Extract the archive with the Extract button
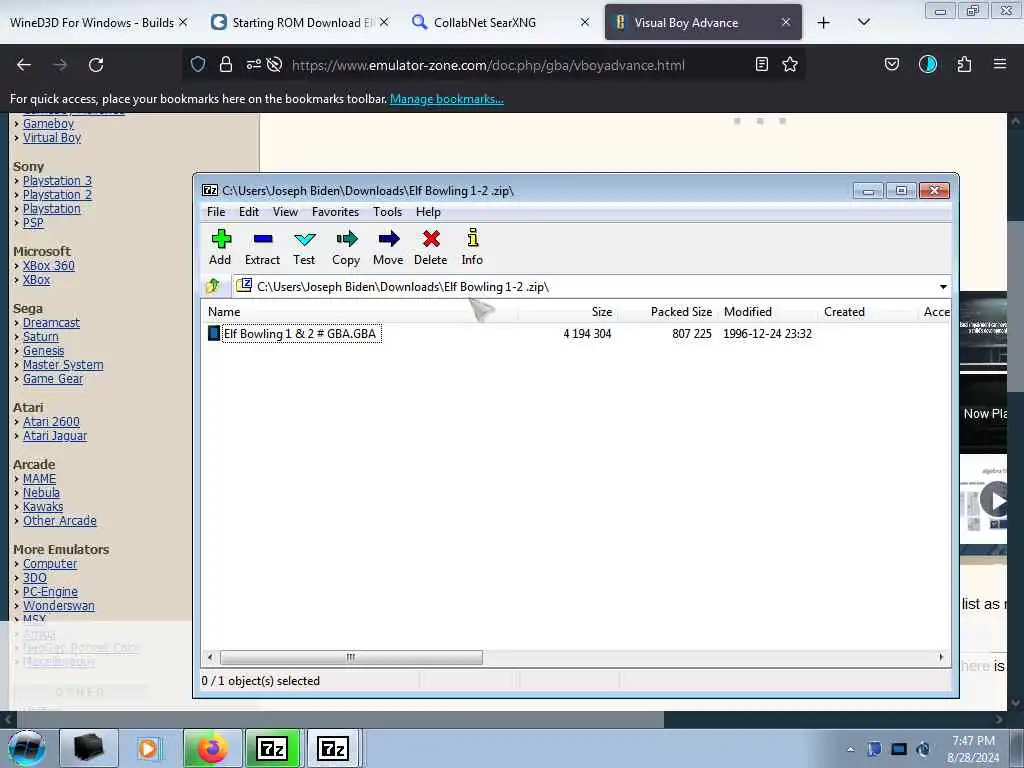Viewport: 1024px width, 768px height. click(263, 247)
